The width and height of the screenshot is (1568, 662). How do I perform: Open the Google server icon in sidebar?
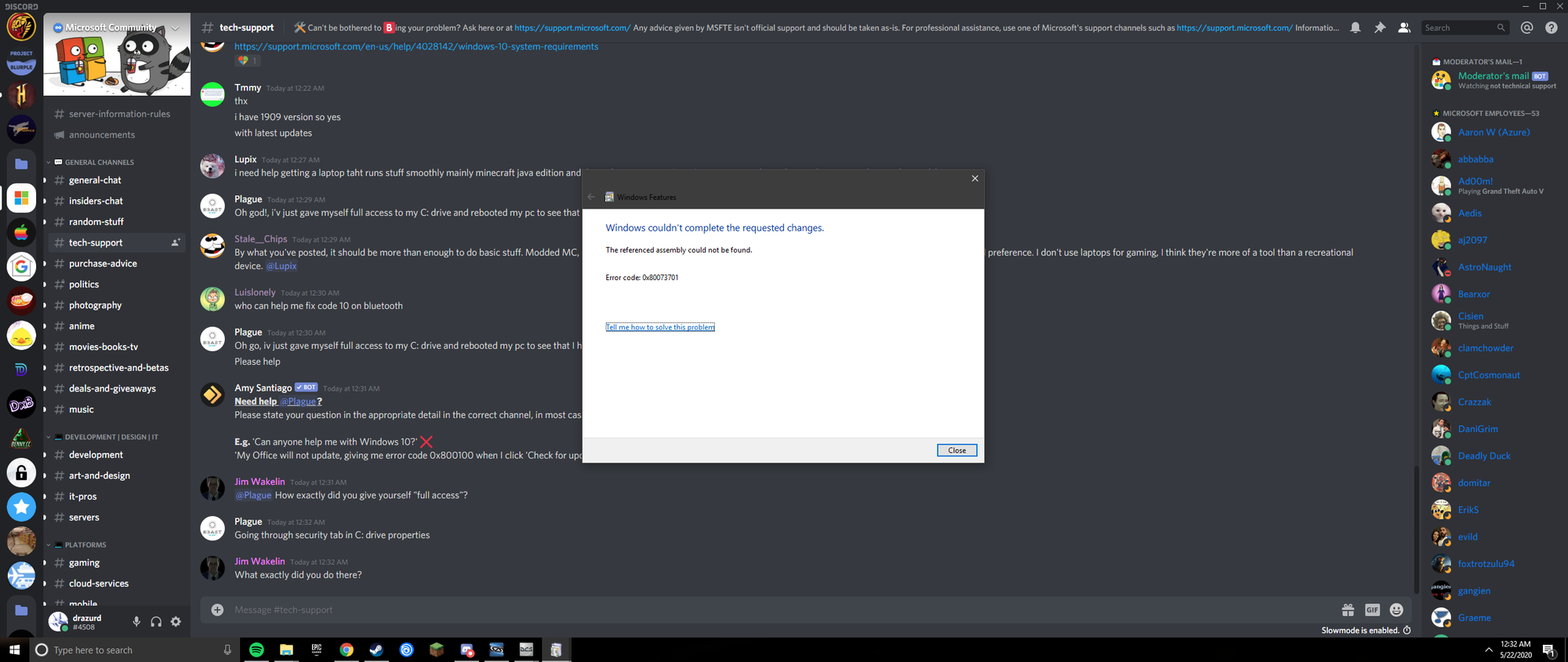point(21,267)
